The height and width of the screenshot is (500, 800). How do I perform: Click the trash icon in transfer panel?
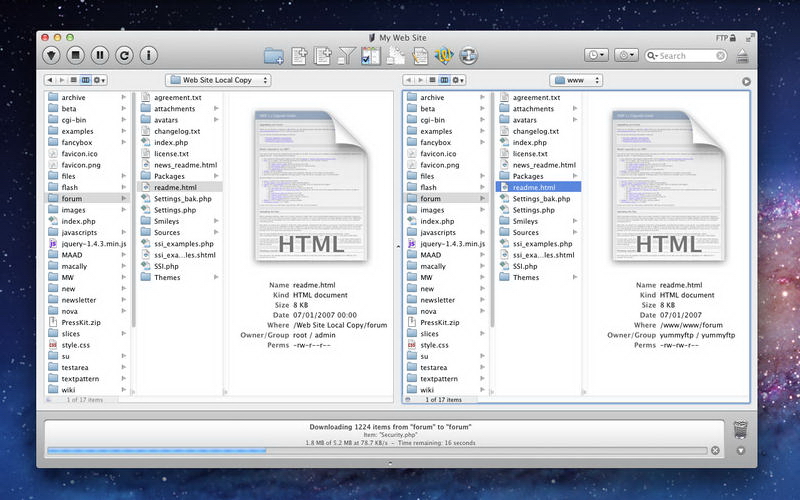(740, 430)
